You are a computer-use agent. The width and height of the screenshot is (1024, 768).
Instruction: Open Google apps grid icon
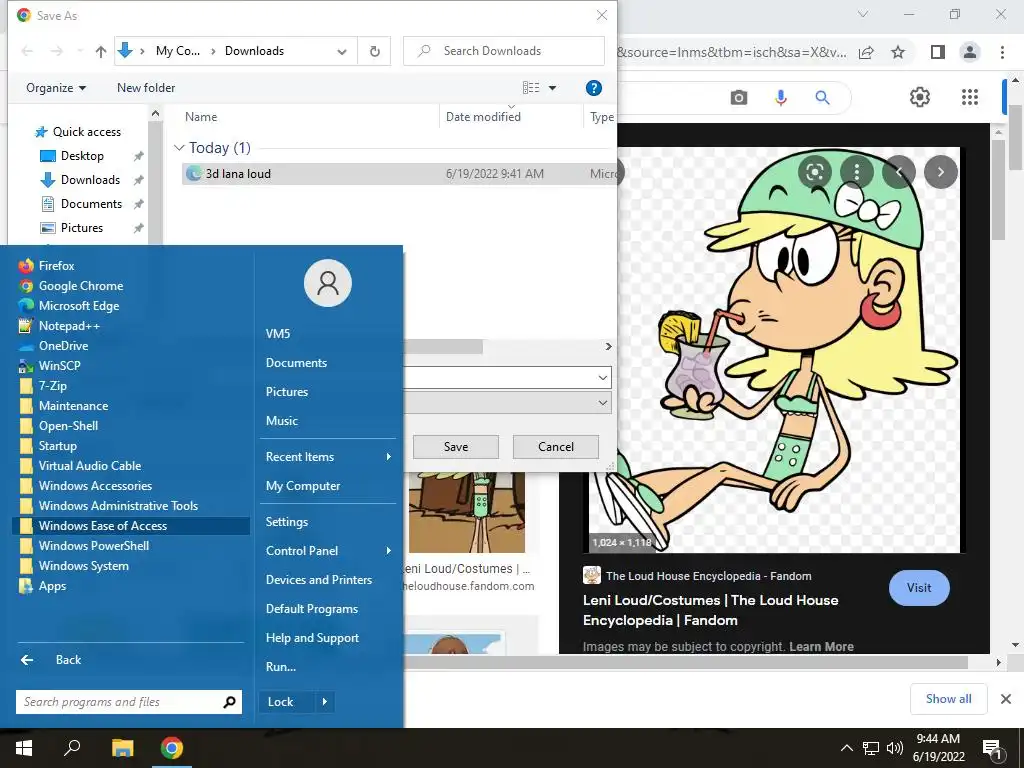point(970,97)
